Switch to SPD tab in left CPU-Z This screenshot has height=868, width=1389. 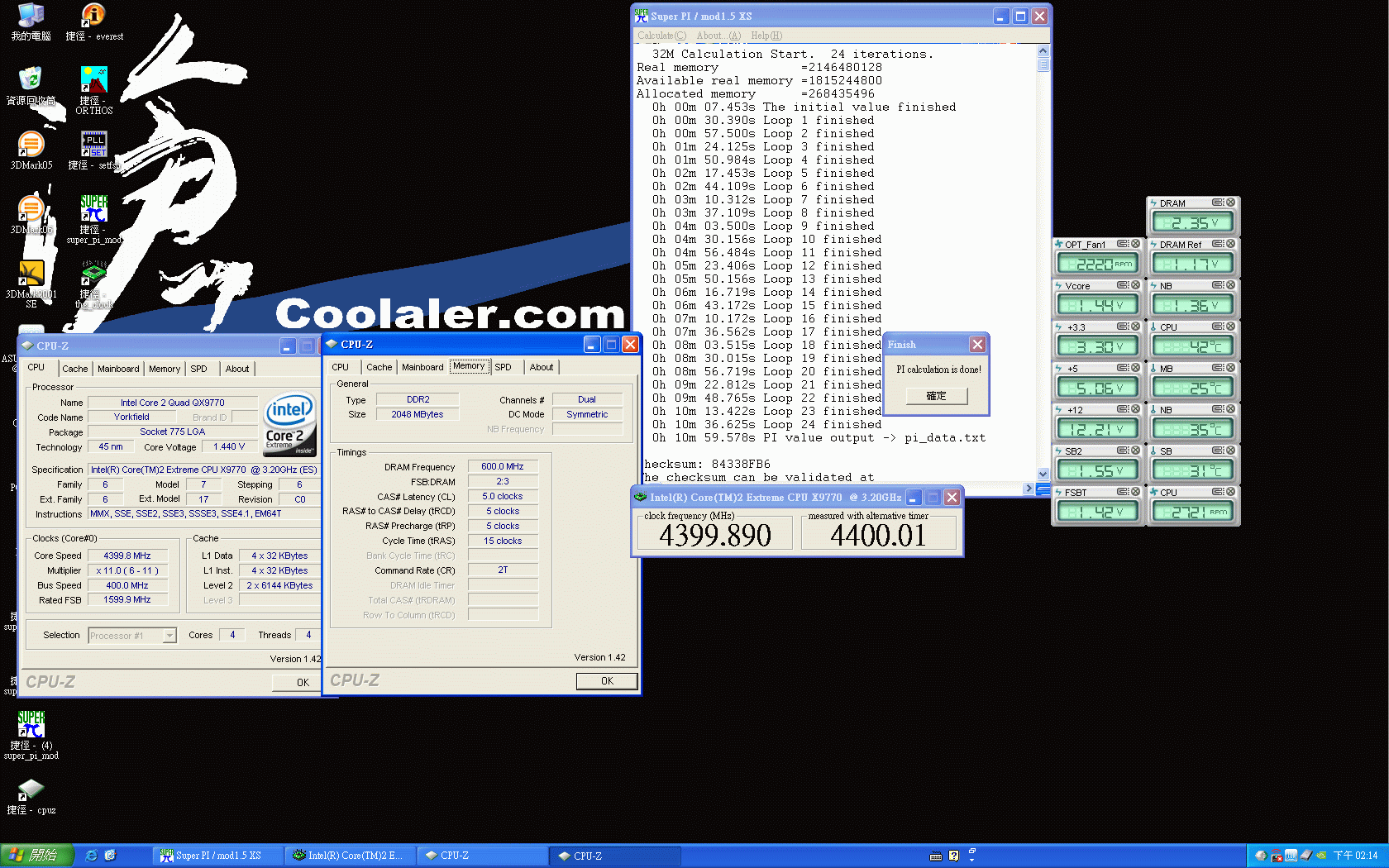199,369
